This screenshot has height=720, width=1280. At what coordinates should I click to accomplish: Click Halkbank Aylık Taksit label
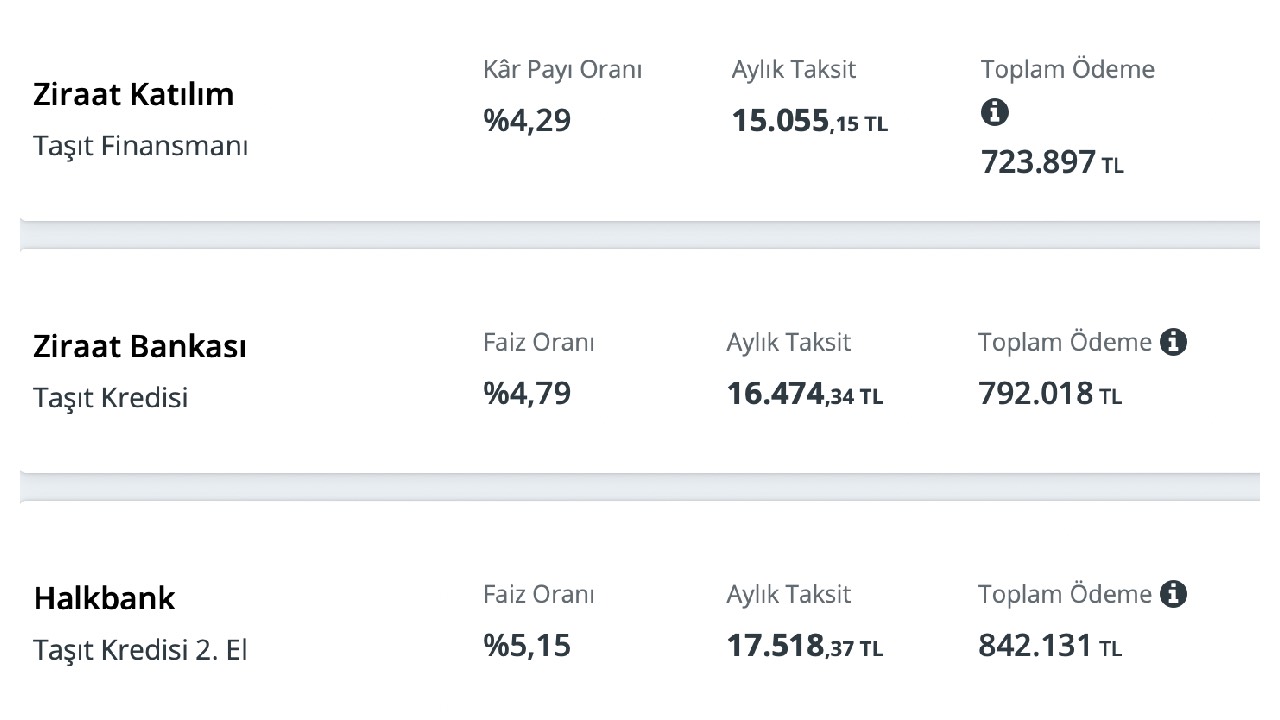789,594
